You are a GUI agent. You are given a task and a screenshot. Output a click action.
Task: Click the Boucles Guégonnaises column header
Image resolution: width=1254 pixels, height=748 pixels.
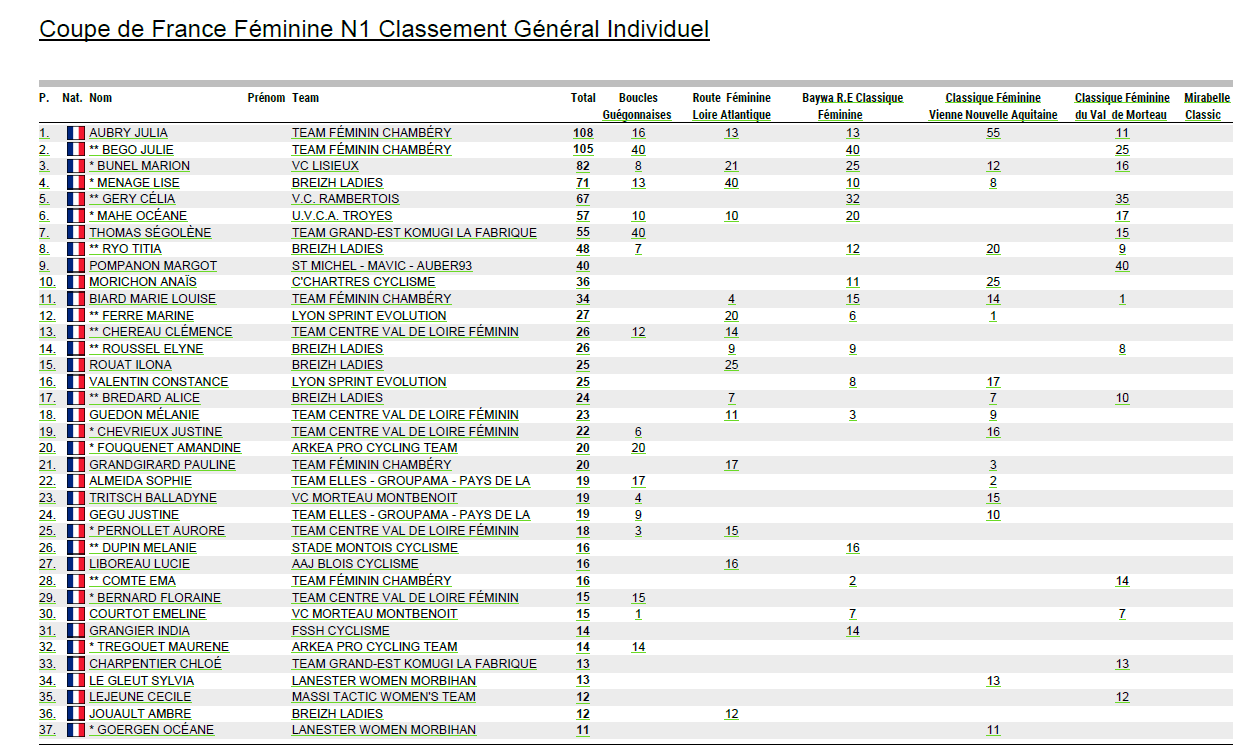click(x=638, y=106)
